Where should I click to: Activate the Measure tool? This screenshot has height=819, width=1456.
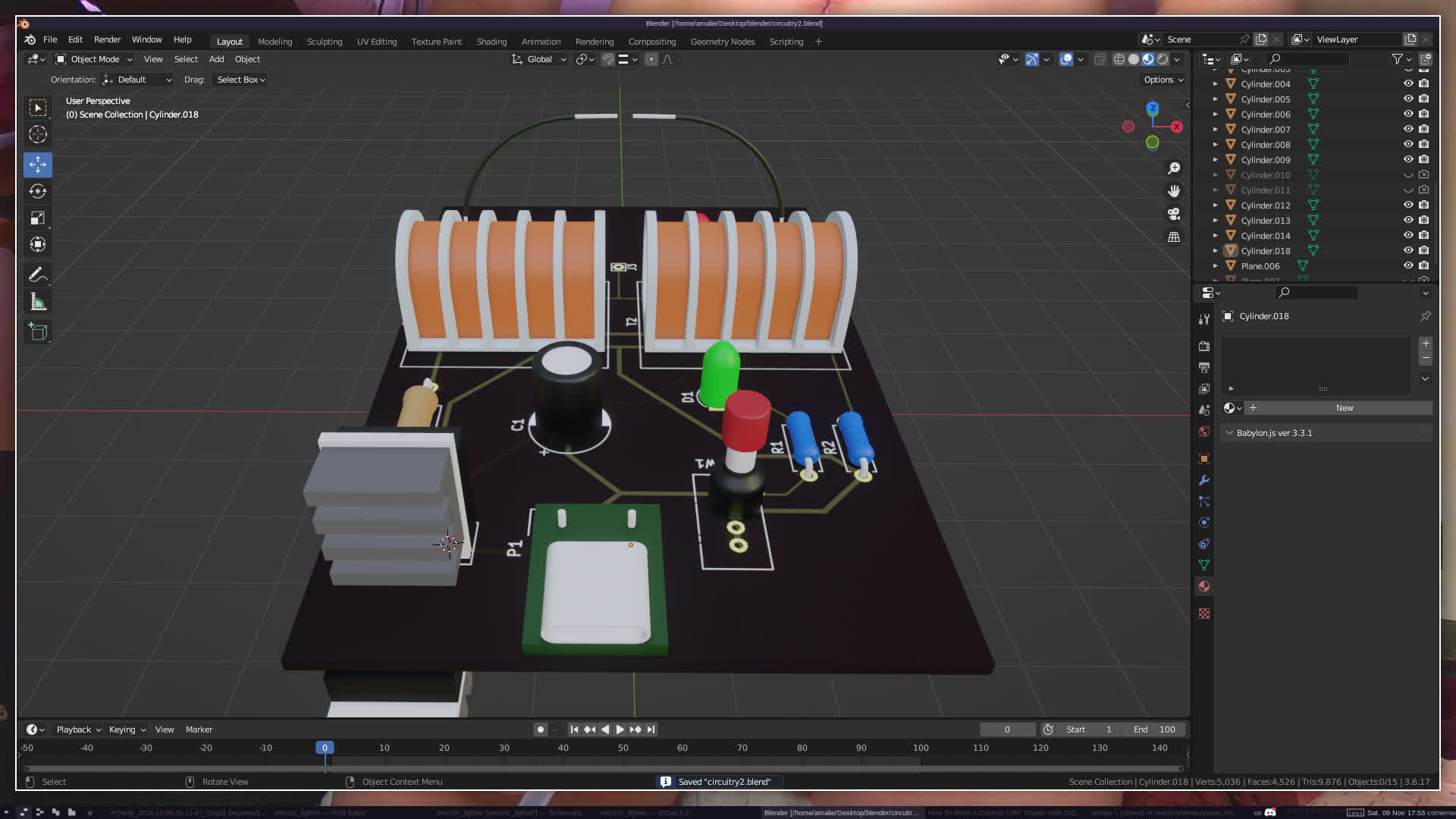point(38,303)
